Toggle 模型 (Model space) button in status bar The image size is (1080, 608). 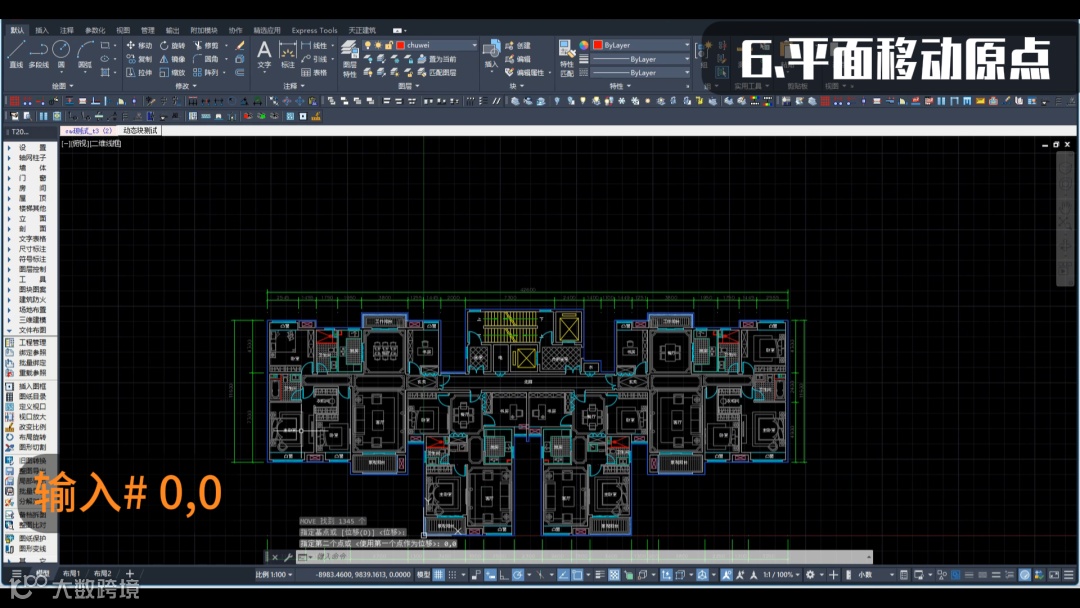[423, 574]
